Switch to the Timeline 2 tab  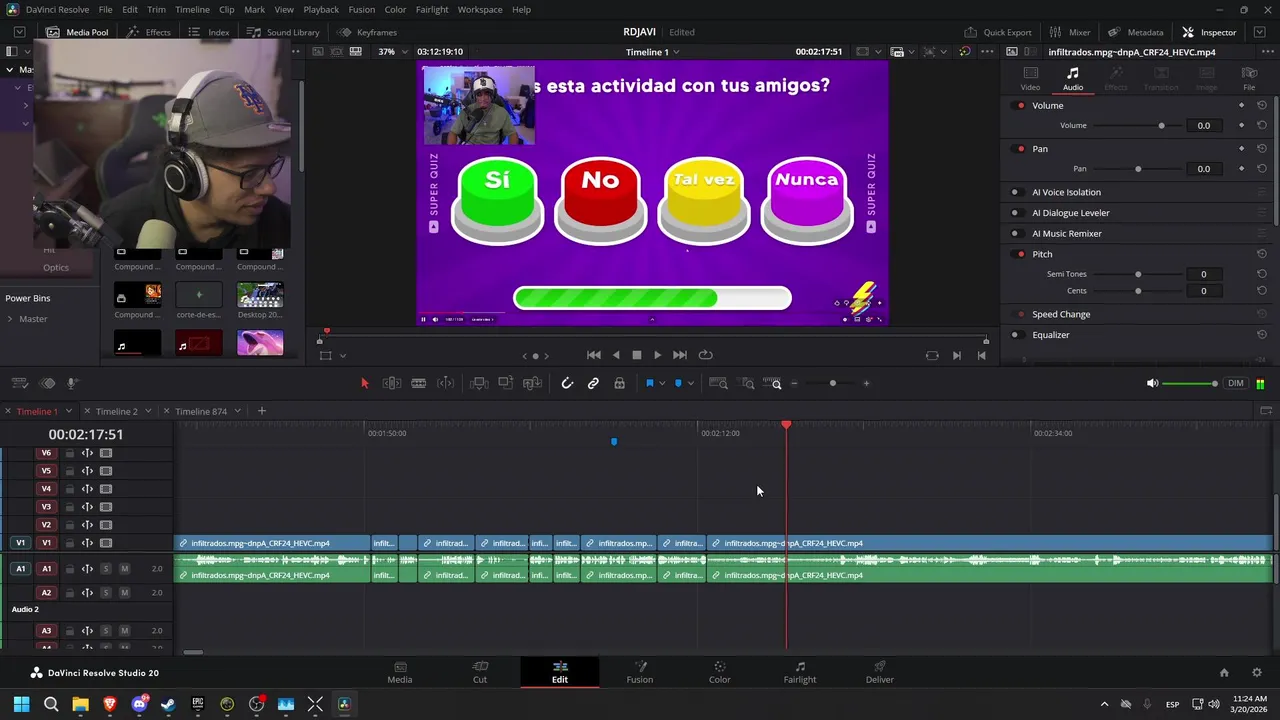[x=117, y=411]
